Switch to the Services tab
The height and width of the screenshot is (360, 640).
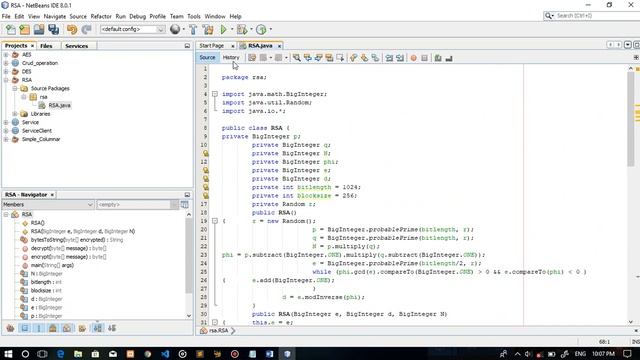[x=76, y=46]
